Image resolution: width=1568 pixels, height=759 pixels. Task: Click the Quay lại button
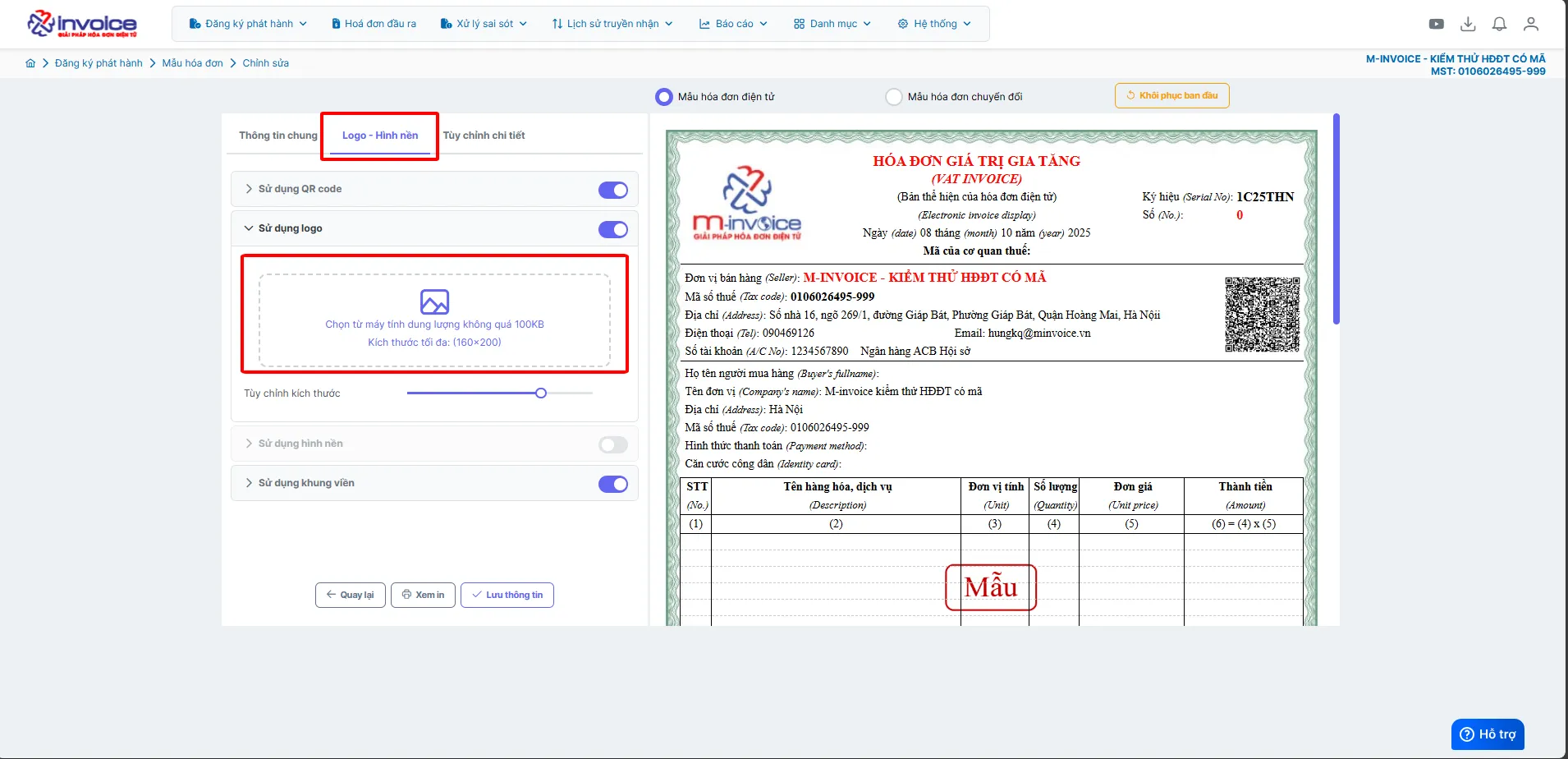[x=351, y=595]
